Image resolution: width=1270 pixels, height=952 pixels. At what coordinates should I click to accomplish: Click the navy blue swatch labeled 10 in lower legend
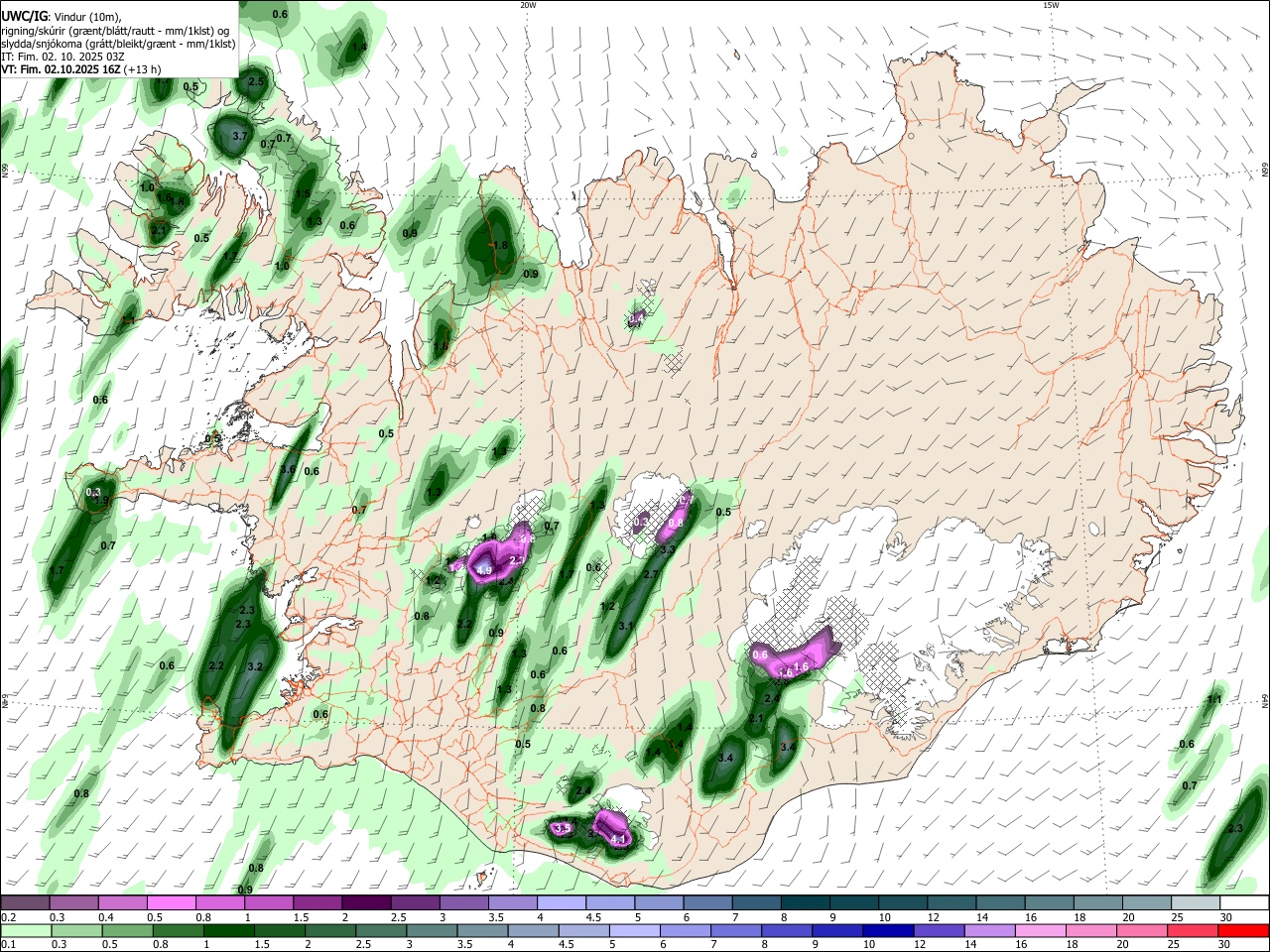(887, 930)
